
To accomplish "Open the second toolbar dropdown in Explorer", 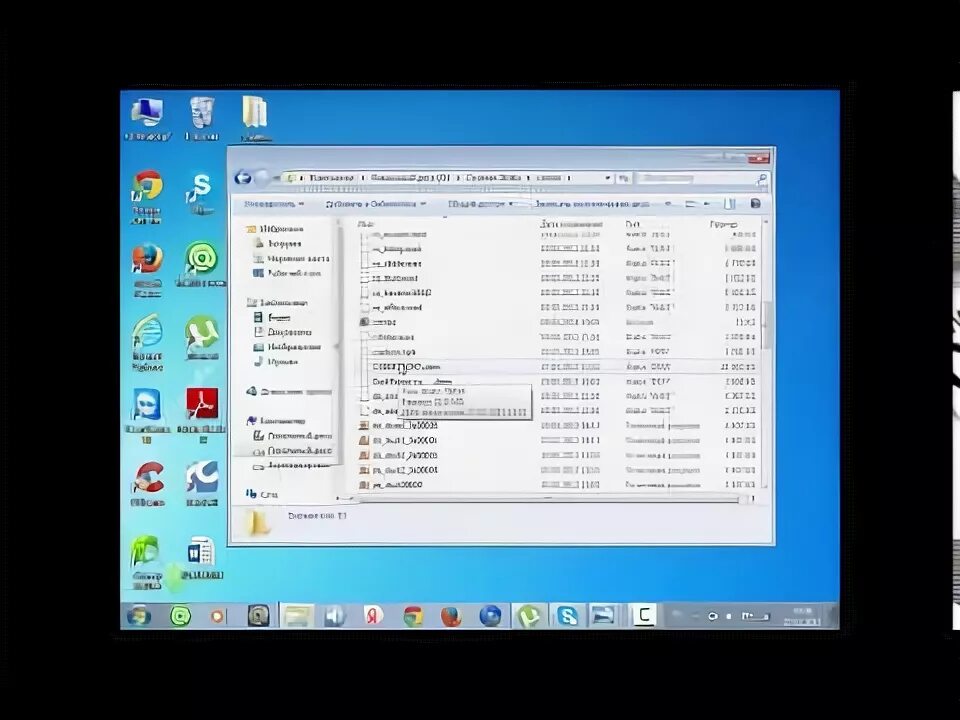I will pos(375,204).
